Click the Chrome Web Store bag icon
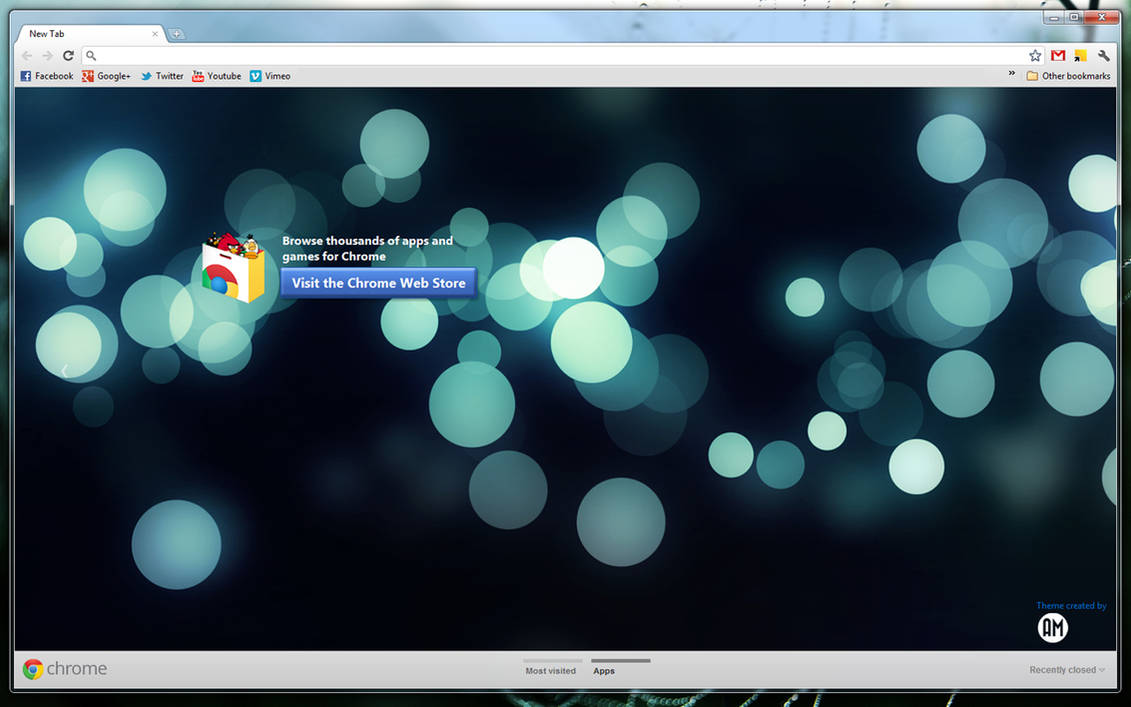 pyautogui.click(x=233, y=268)
